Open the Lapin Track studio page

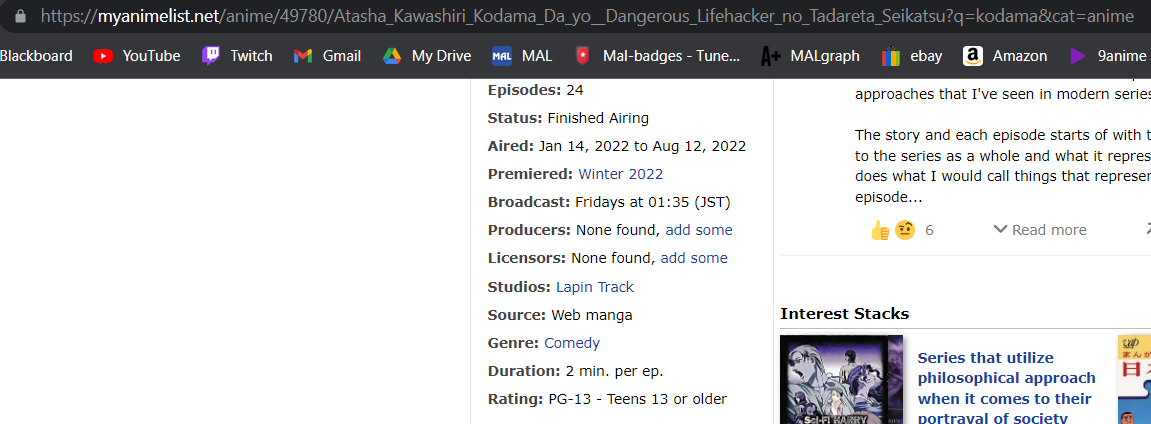(x=595, y=287)
